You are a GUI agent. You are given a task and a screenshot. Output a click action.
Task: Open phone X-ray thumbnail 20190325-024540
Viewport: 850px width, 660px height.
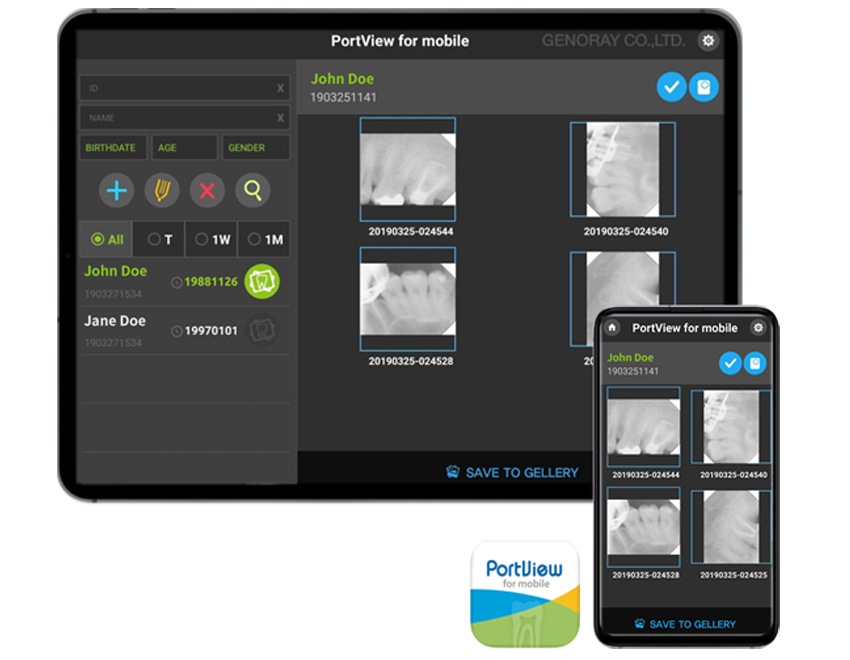pos(731,427)
